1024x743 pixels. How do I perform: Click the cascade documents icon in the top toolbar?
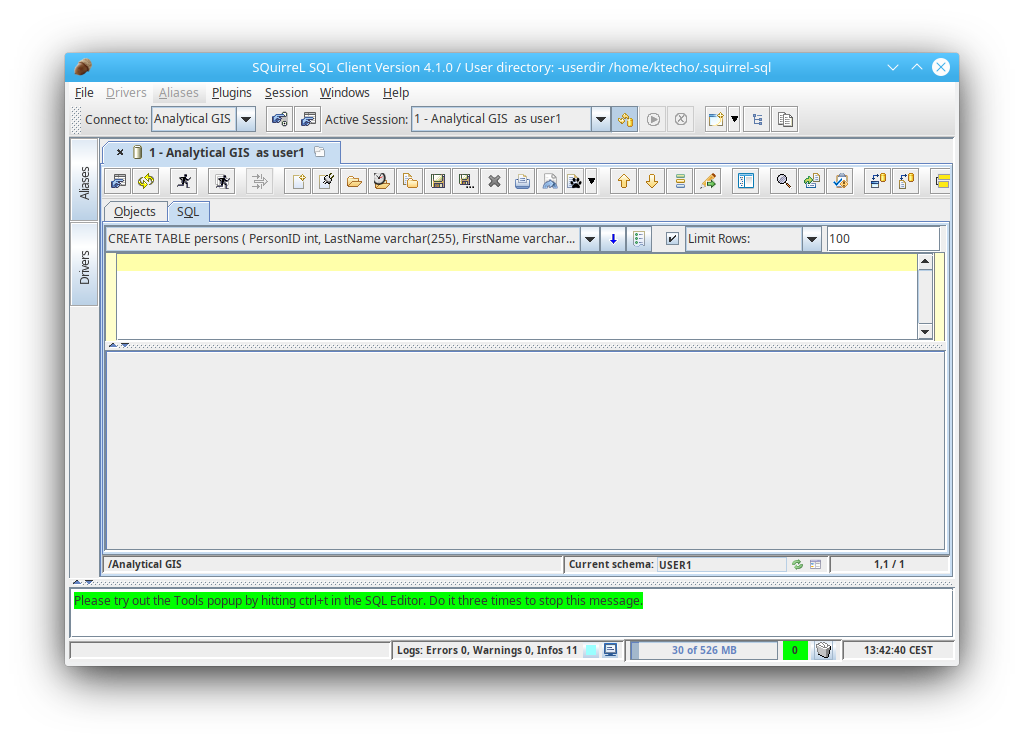click(x=785, y=119)
